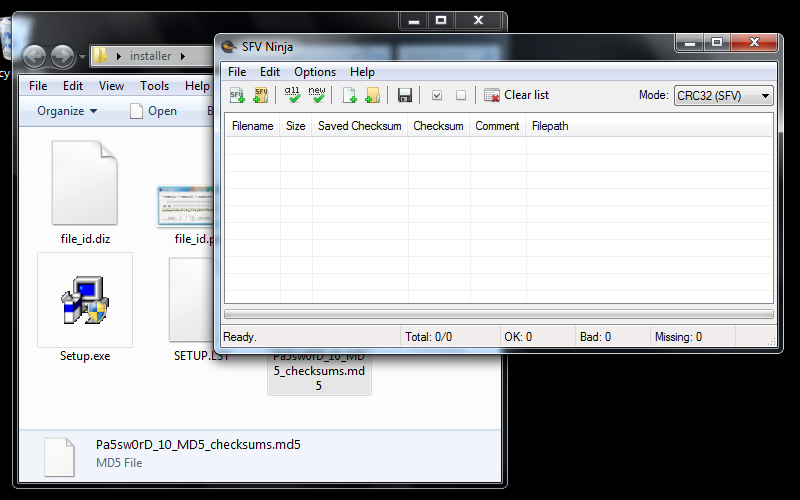The width and height of the screenshot is (800, 500).
Task: Click the Recycle Bin desktop icon
Action: point(5,41)
